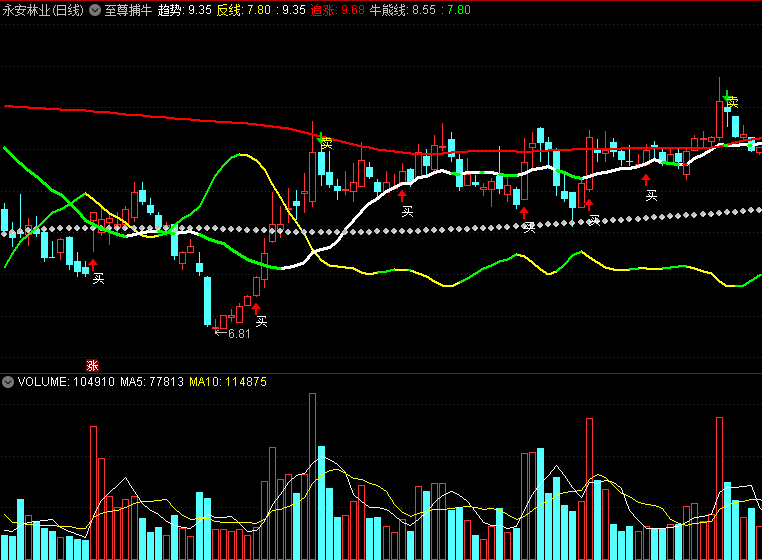The width and height of the screenshot is (762, 560).
Task: Click the MA5: 77813 label
Action: tap(152, 382)
